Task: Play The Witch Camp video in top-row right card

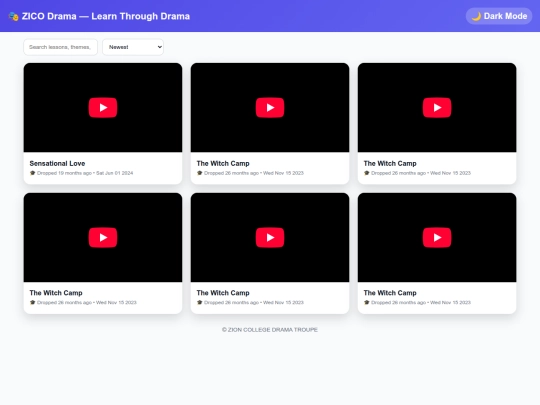Action: tap(437, 108)
